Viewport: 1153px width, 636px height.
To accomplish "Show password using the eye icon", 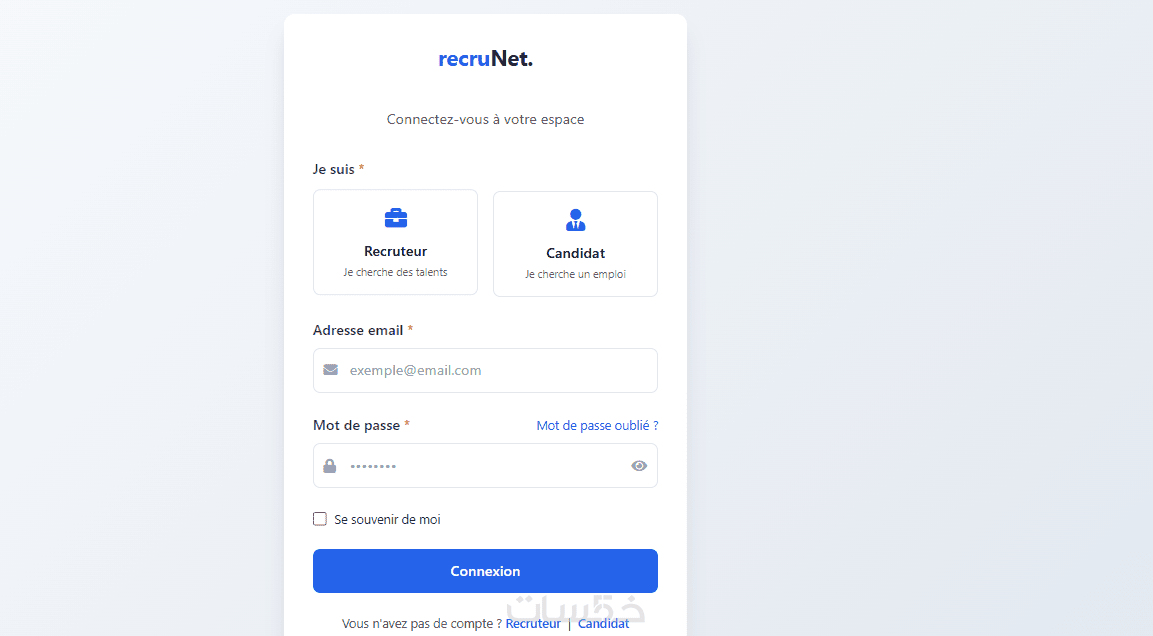I will tap(639, 466).
